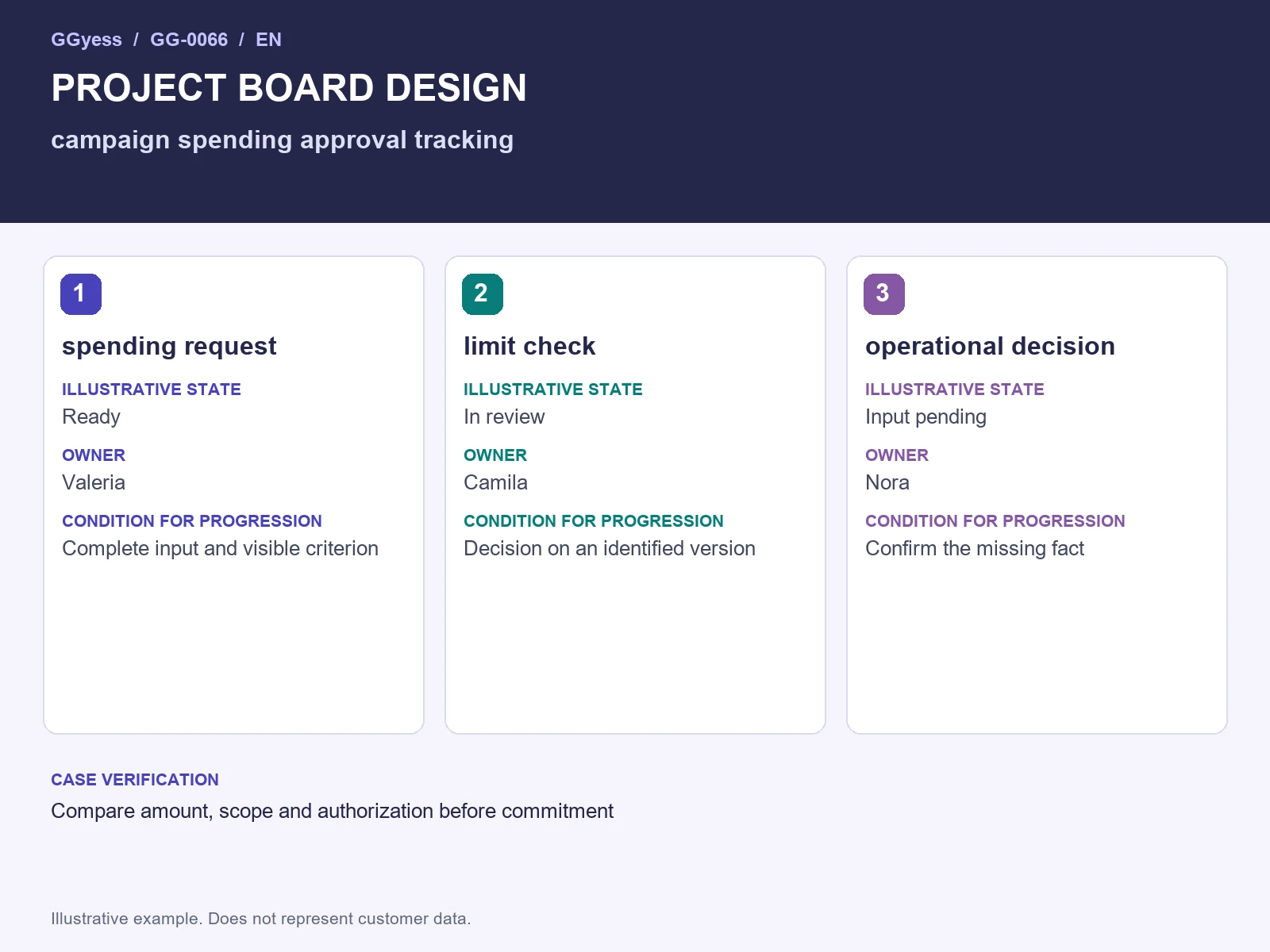Image resolution: width=1270 pixels, height=952 pixels.
Task: Open the limit check card heading
Action: click(x=529, y=346)
